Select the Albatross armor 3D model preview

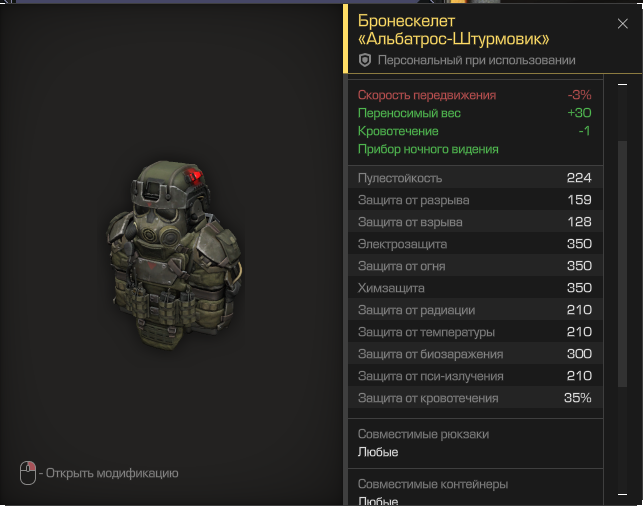(174, 254)
